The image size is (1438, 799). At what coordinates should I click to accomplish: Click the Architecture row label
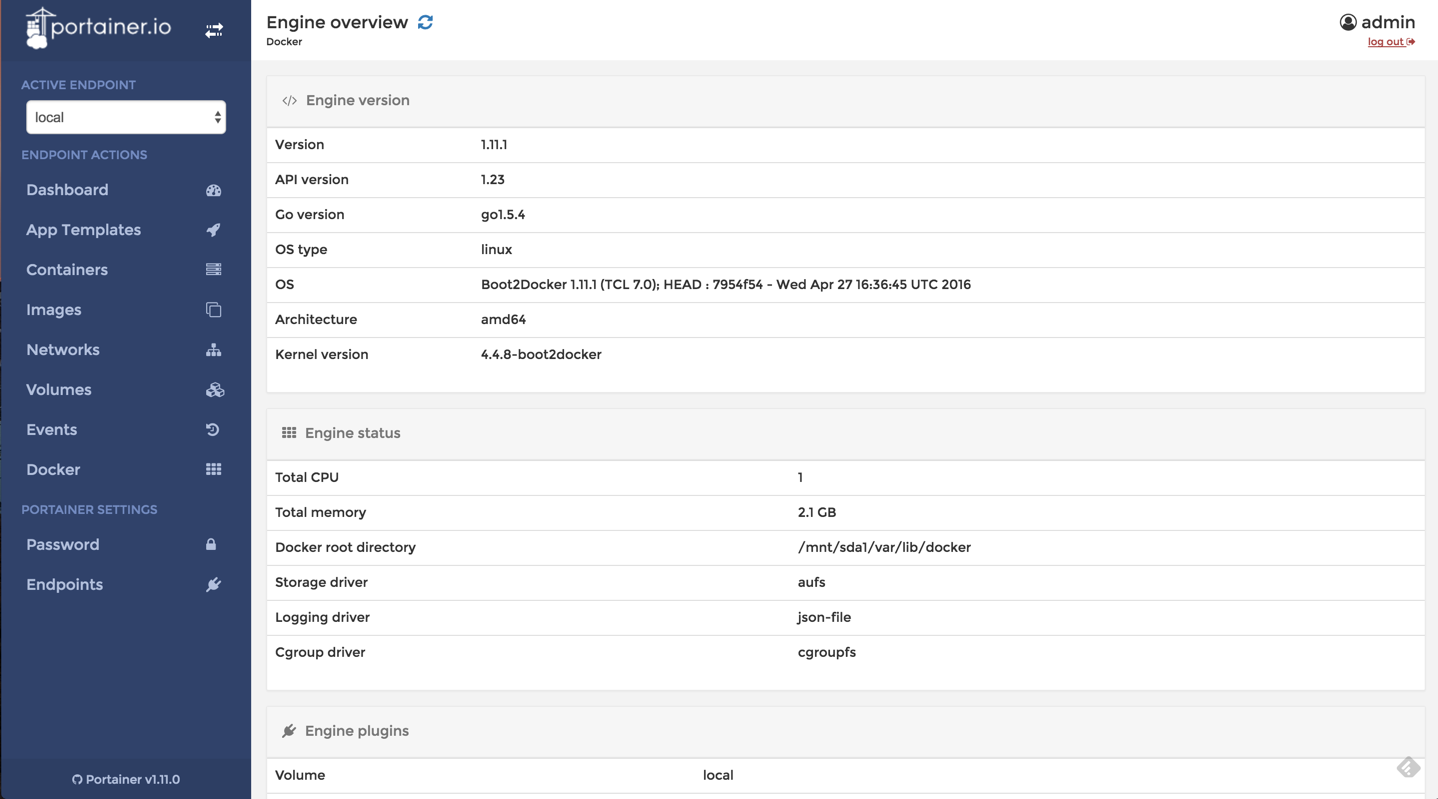point(316,320)
